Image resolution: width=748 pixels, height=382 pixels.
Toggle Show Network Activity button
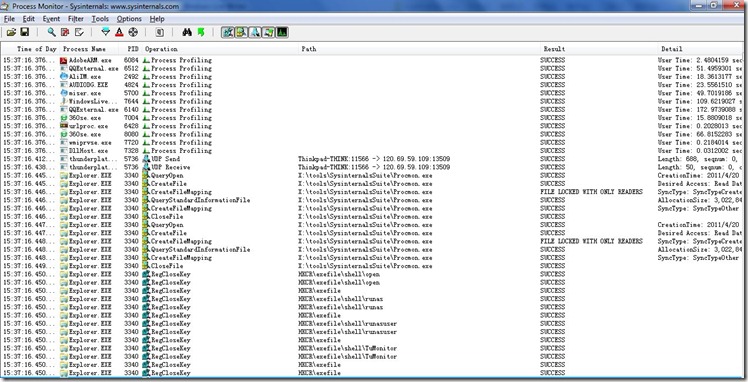point(255,32)
